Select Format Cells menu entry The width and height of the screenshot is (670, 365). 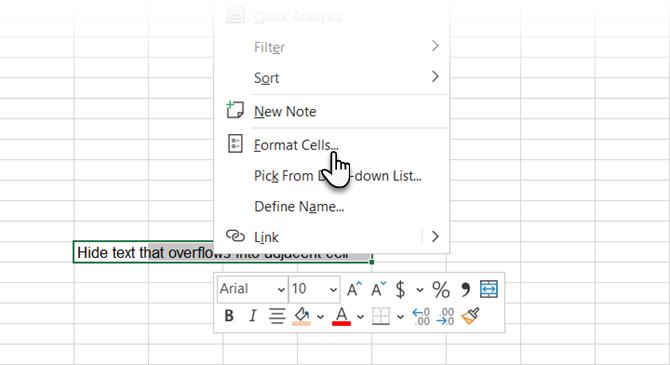pyautogui.click(x=332, y=144)
